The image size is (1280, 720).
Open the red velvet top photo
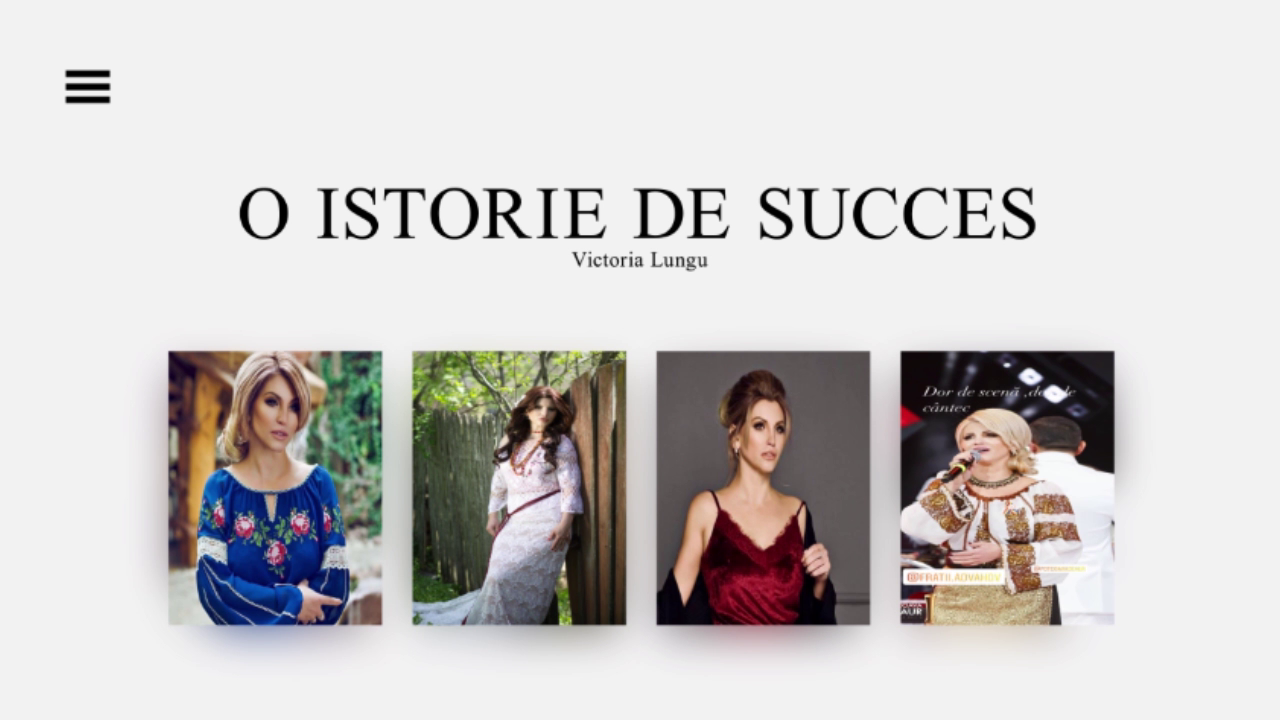763,488
